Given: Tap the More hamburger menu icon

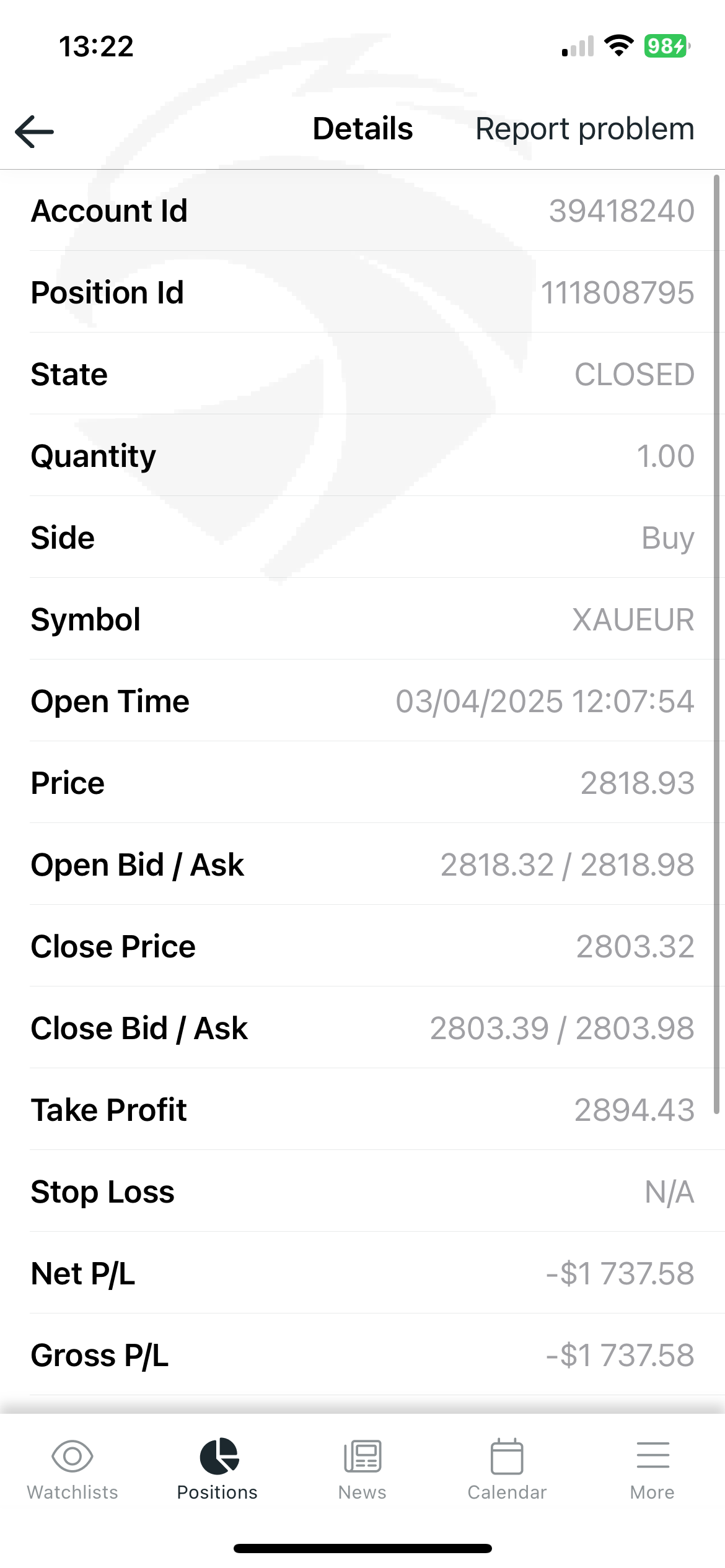Looking at the screenshot, I should click(652, 1456).
